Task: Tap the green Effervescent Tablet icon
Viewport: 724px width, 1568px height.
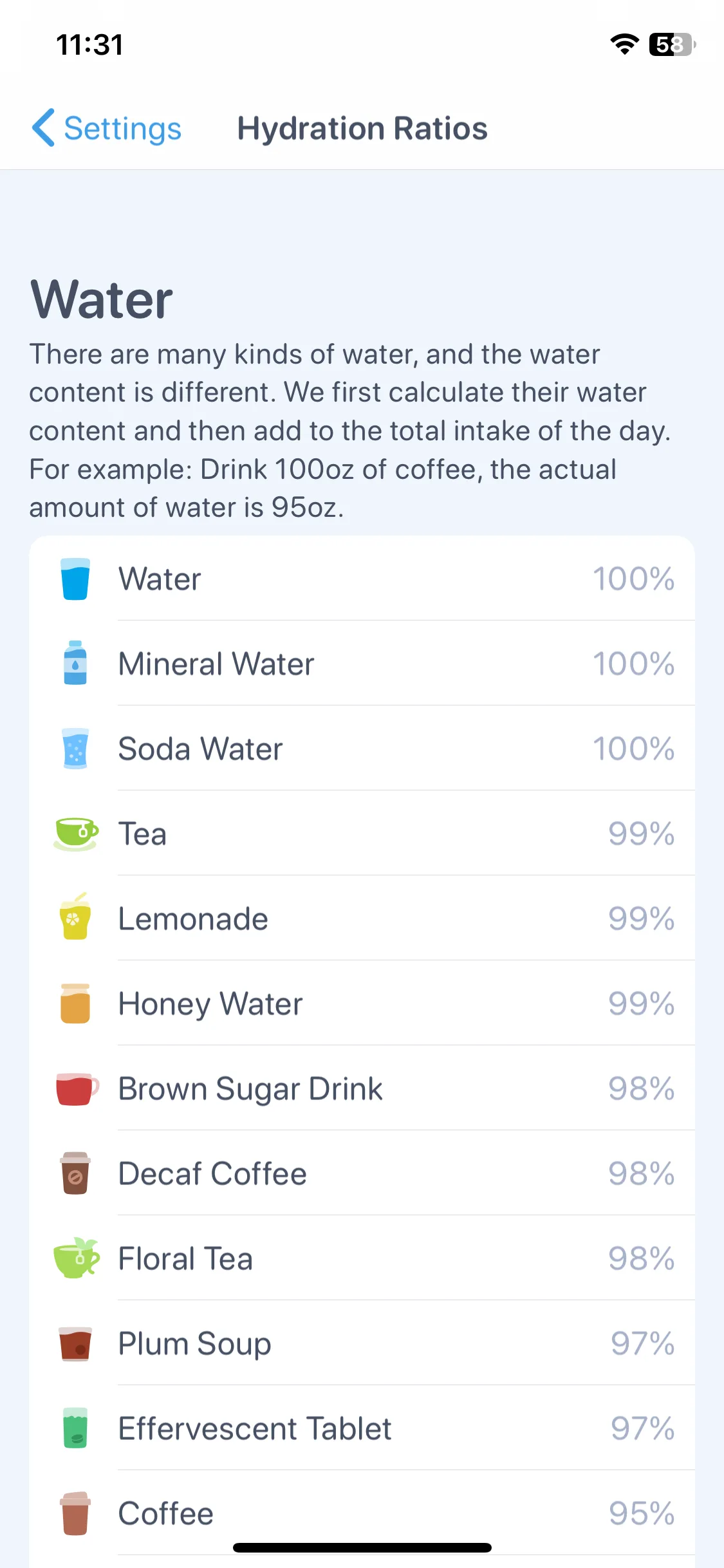Action: [75, 1428]
